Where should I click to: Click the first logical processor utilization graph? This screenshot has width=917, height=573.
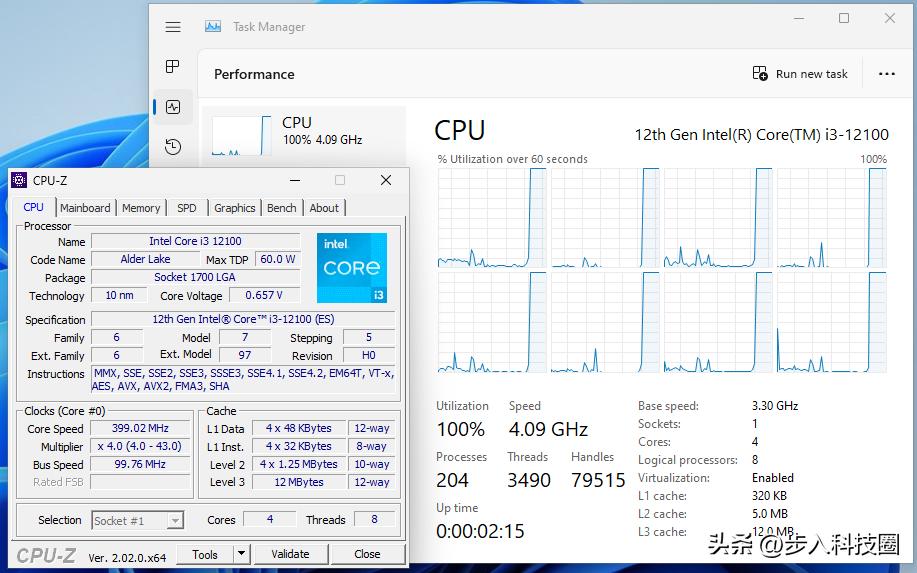(x=492, y=218)
